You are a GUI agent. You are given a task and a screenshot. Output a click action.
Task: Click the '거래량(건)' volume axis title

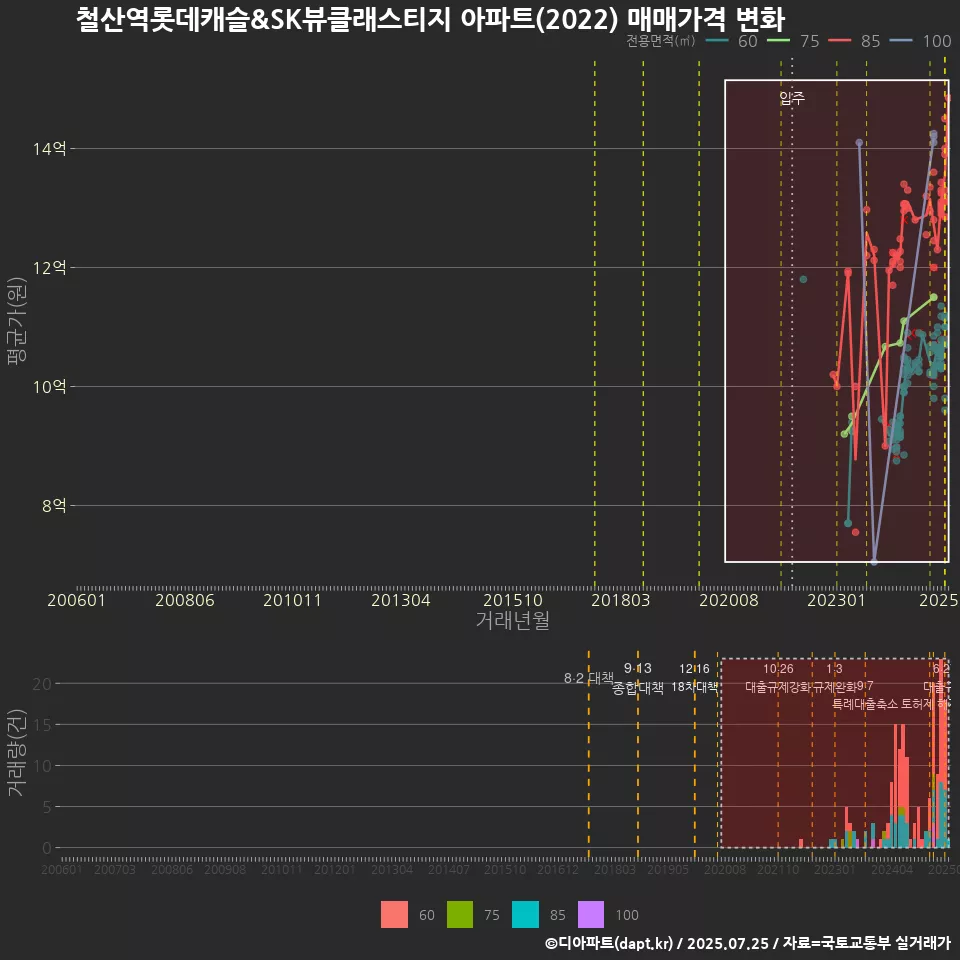click(x=17, y=753)
